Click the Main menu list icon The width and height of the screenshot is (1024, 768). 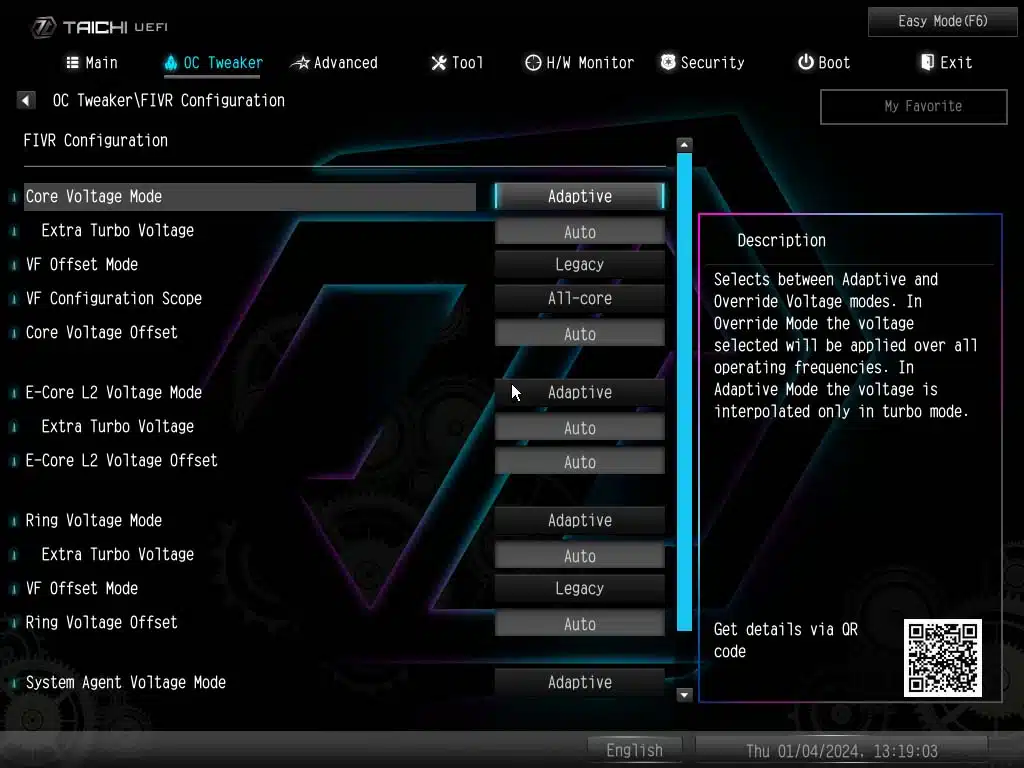(72, 63)
